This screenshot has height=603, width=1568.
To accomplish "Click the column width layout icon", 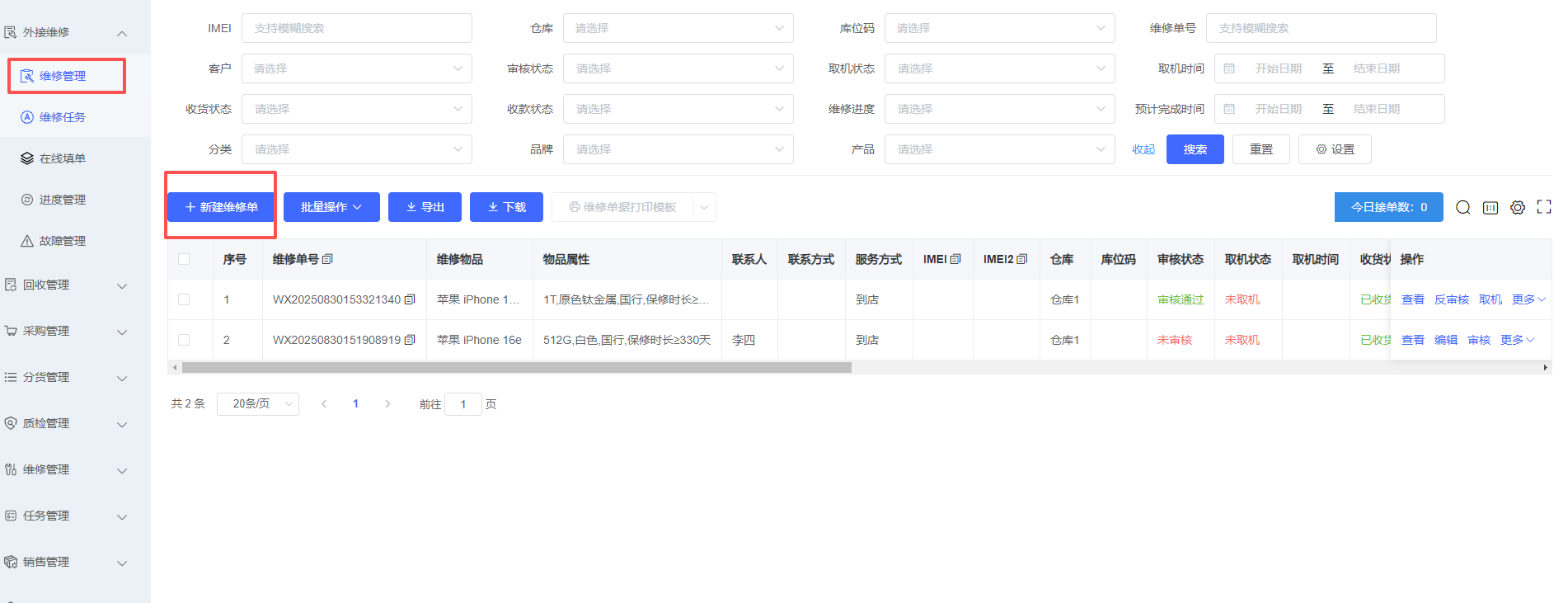I will click(1490, 208).
